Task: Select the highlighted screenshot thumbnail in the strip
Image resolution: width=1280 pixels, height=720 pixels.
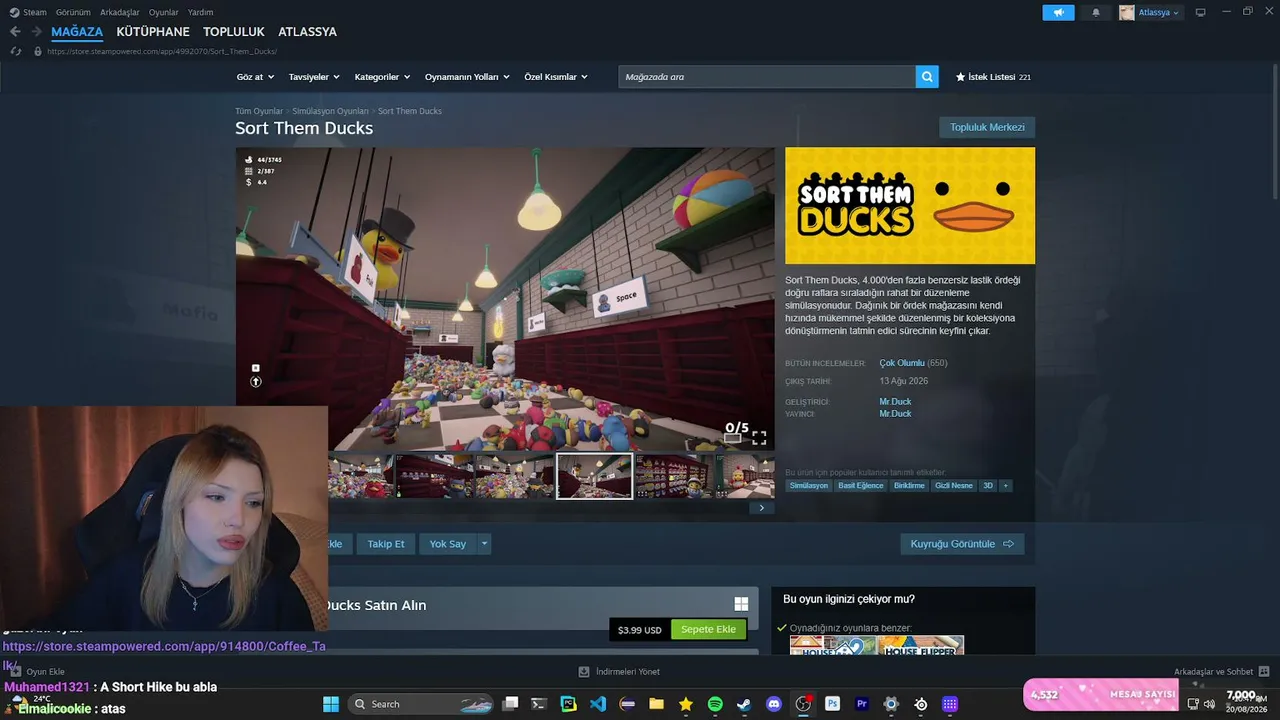Action: click(x=594, y=476)
